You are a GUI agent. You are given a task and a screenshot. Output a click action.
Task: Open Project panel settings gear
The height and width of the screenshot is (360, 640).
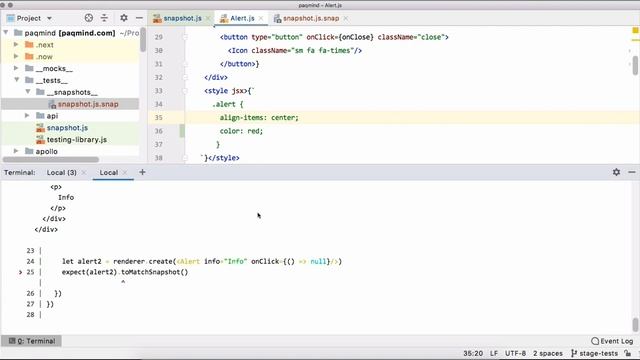pos(124,18)
